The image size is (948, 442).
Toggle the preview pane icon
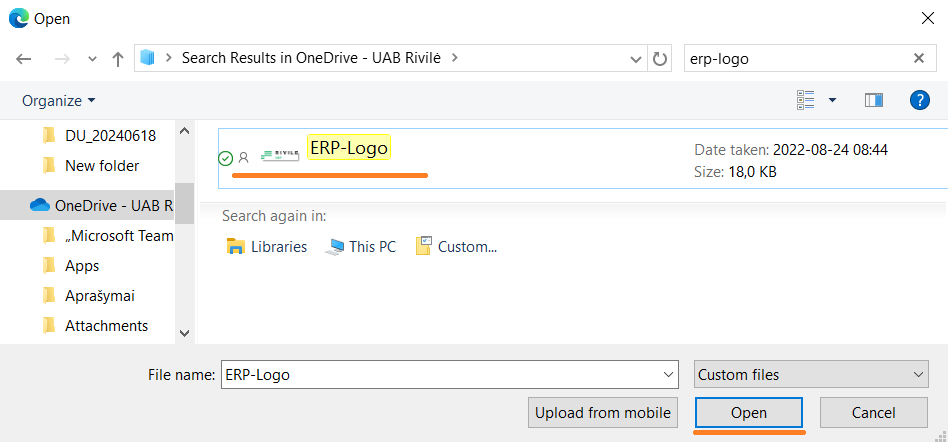coord(874,100)
